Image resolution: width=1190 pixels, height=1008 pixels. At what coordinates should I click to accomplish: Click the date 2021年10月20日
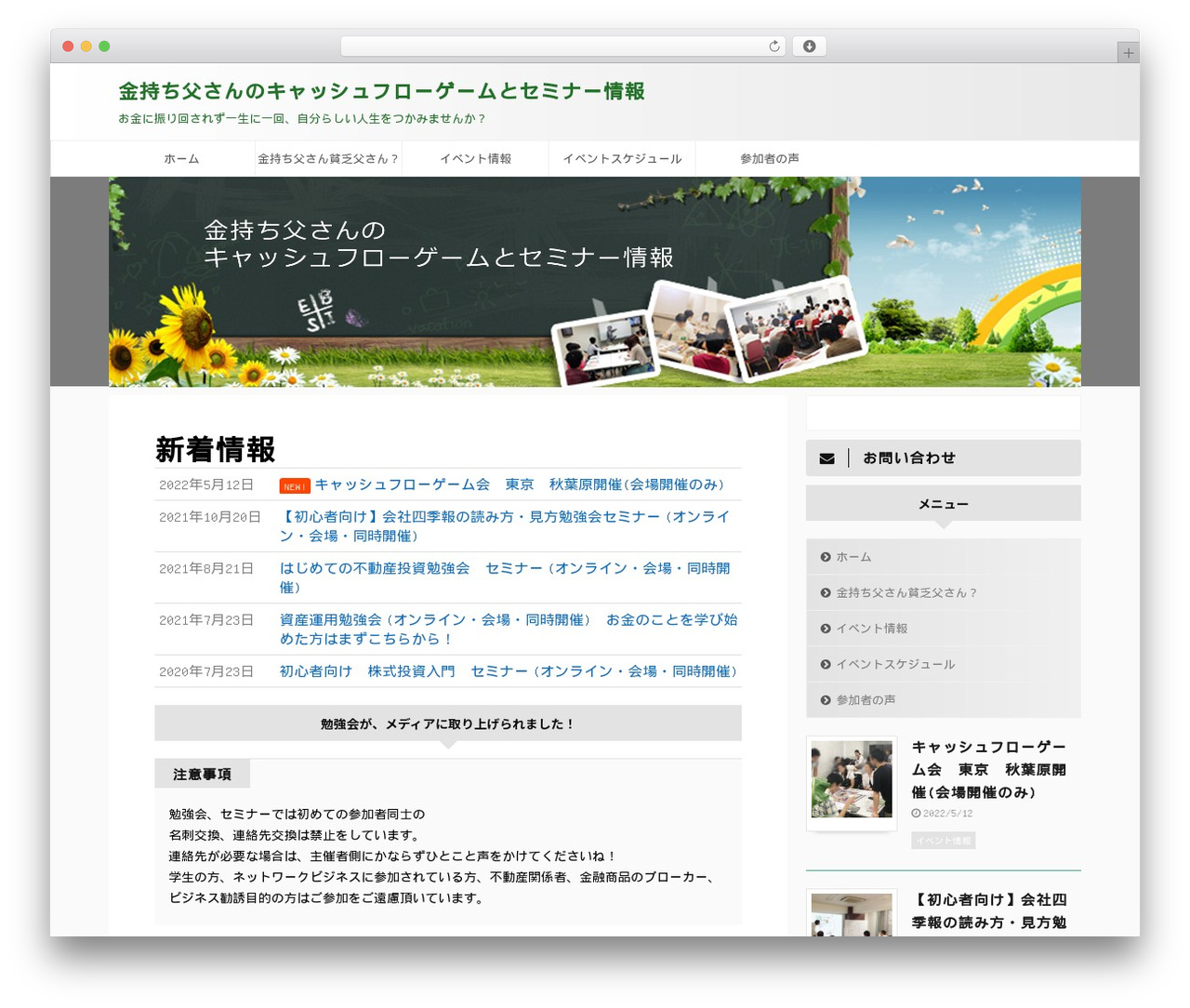pos(210,517)
